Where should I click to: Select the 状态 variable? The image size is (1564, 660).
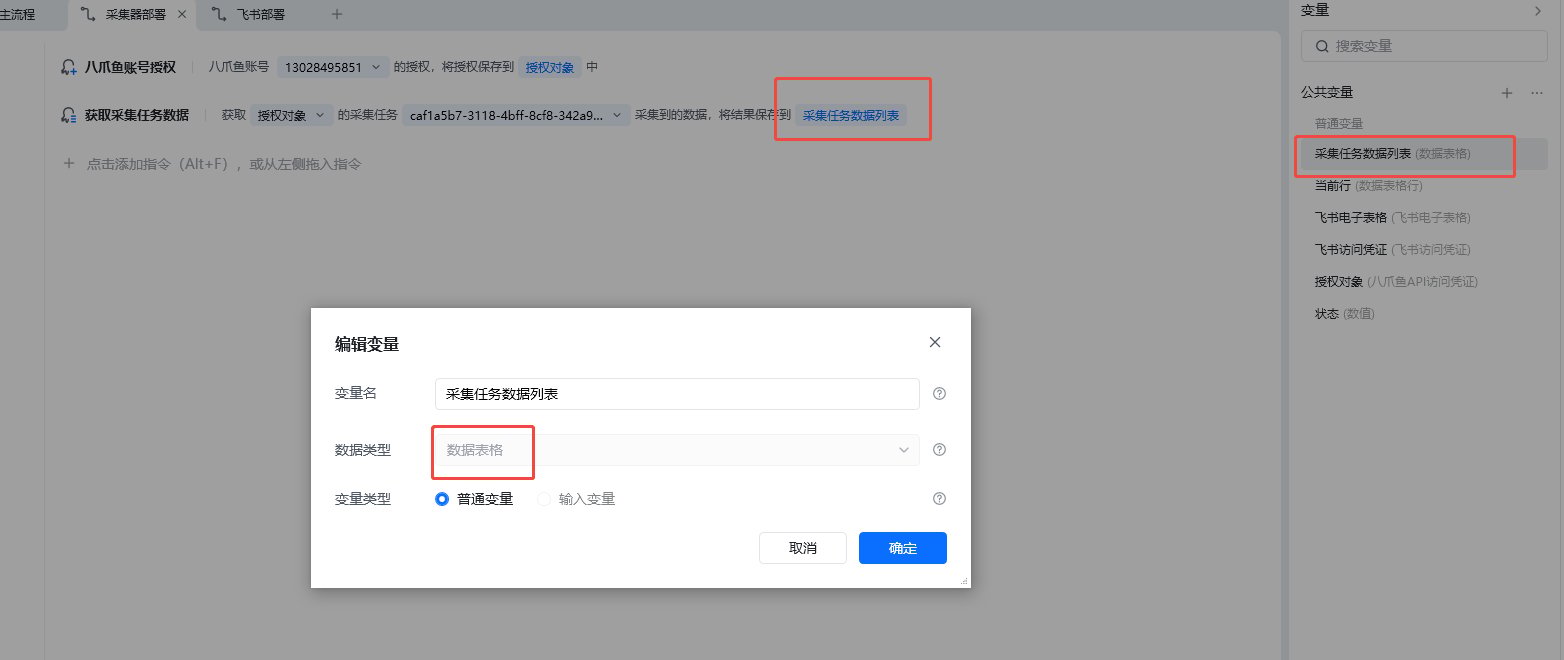[1422, 313]
